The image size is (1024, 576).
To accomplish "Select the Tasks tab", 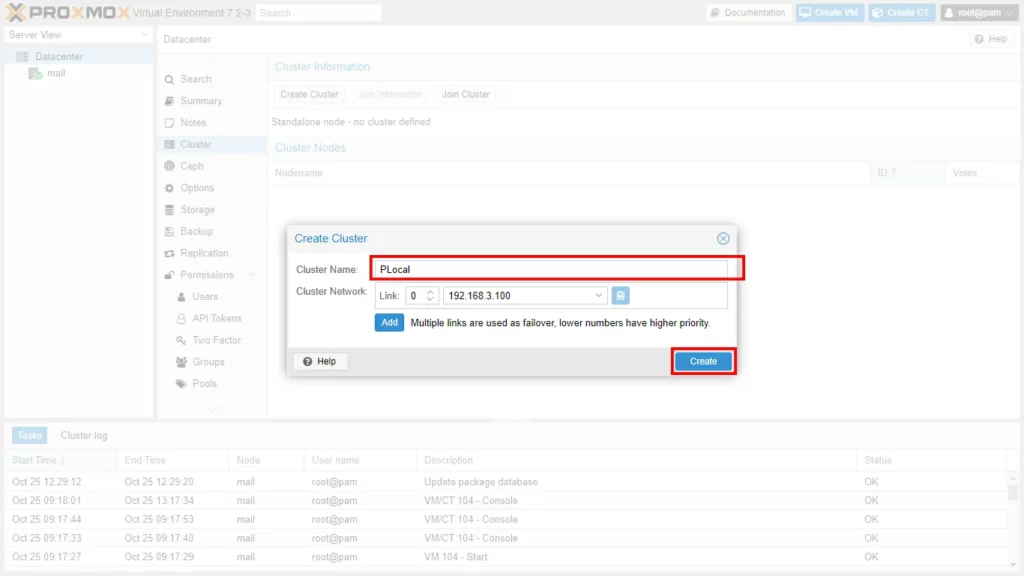I will point(29,436).
